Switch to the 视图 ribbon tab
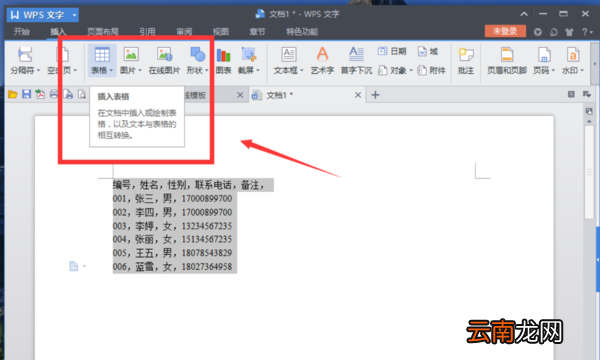Image resolution: width=600 pixels, height=360 pixels. click(221, 32)
